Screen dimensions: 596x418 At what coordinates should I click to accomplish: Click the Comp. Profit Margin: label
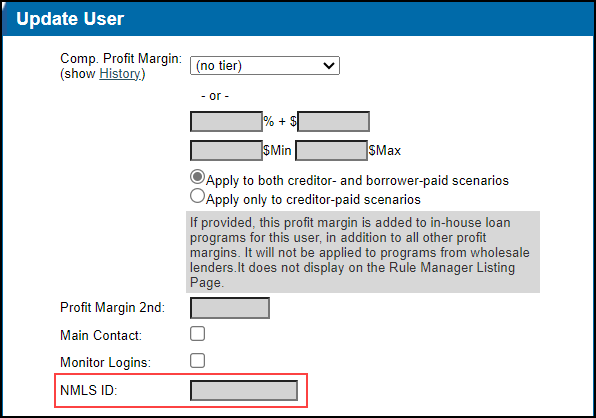[121, 59]
